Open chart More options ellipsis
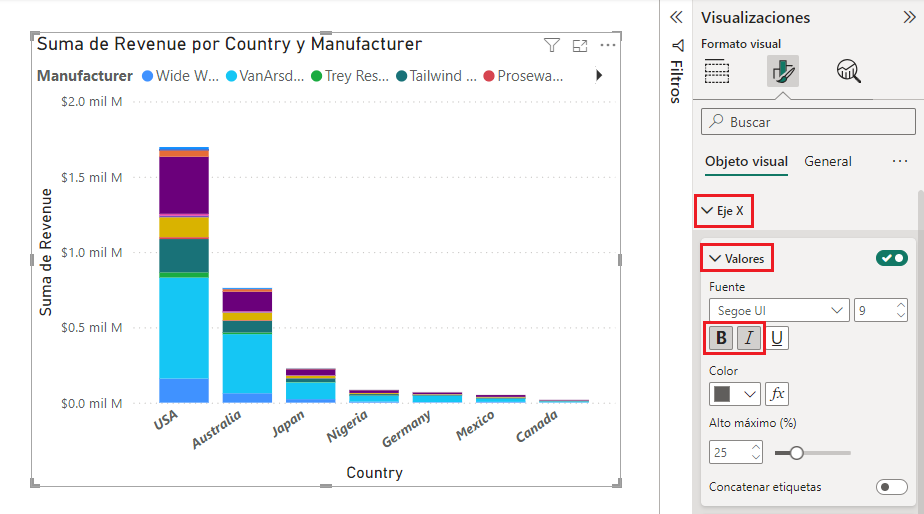924x514 pixels. point(608,45)
